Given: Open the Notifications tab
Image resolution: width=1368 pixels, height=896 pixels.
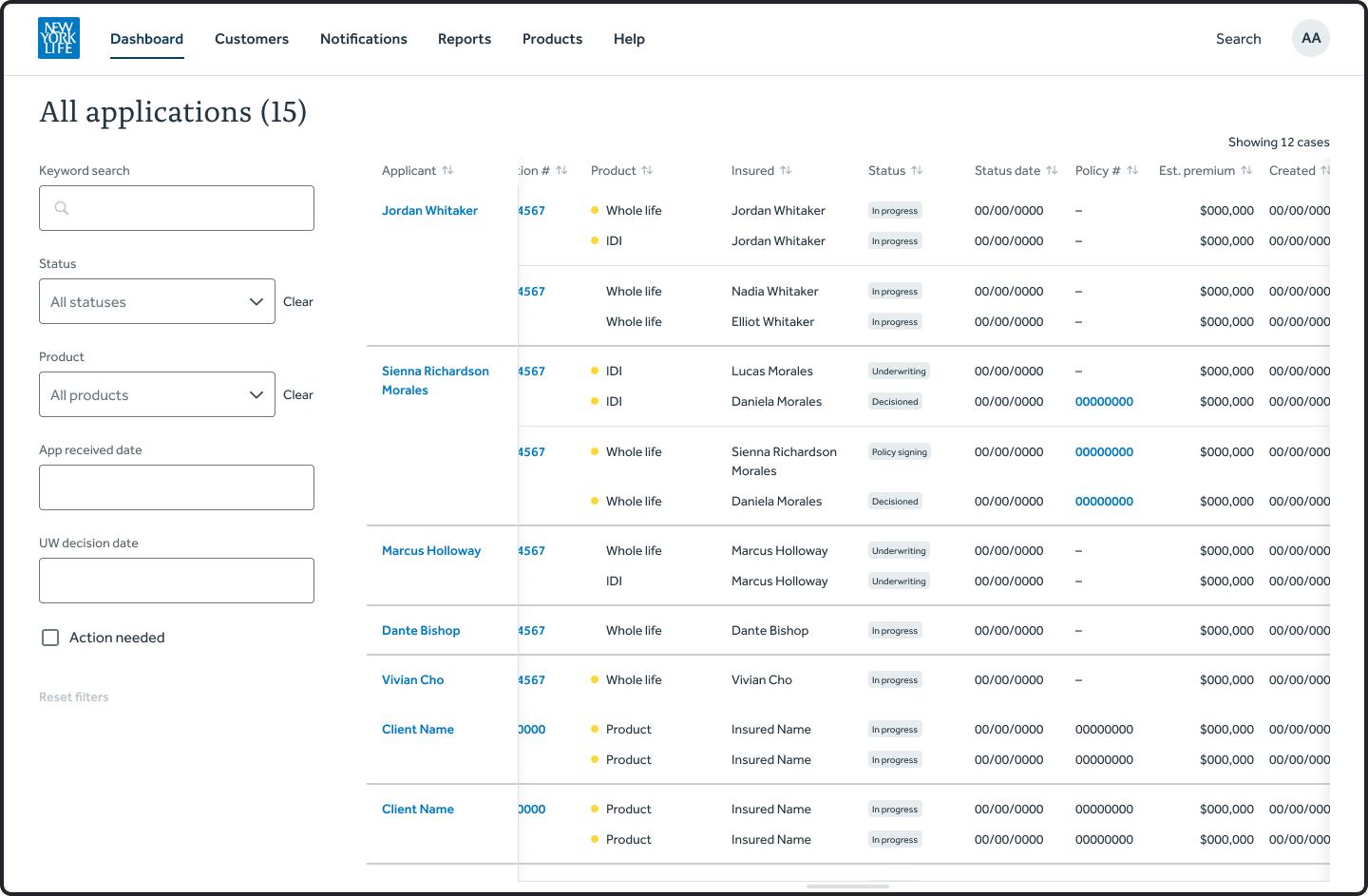Looking at the screenshot, I should pos(364,39).
